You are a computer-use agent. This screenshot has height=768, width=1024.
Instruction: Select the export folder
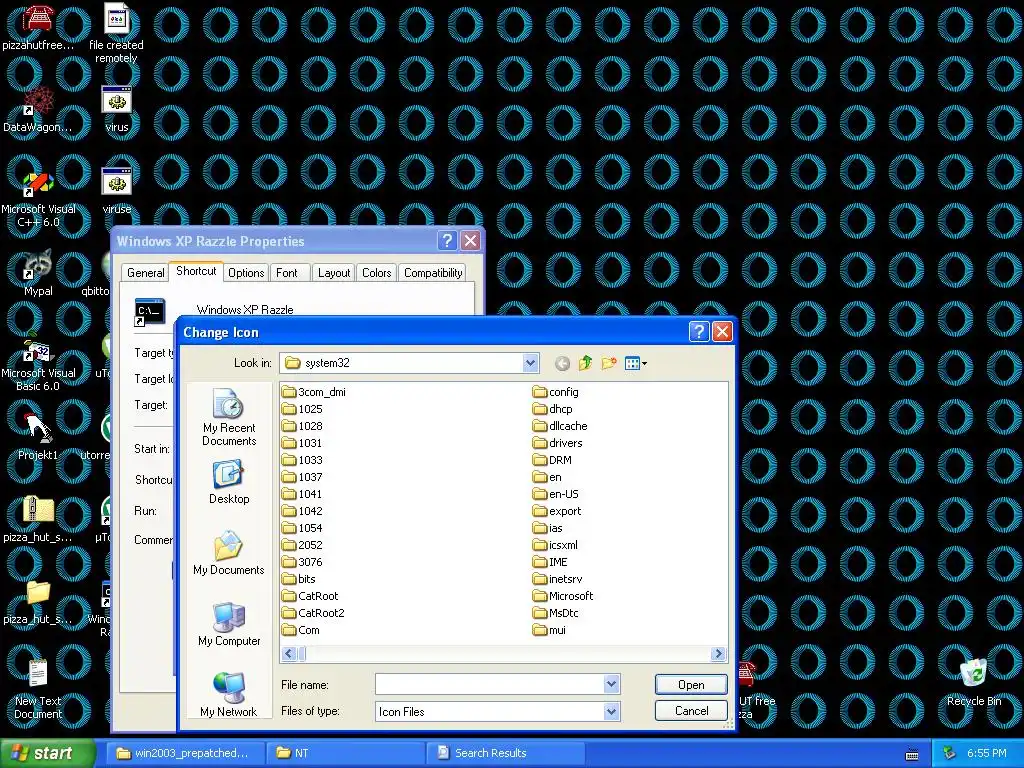coord(557,511)
